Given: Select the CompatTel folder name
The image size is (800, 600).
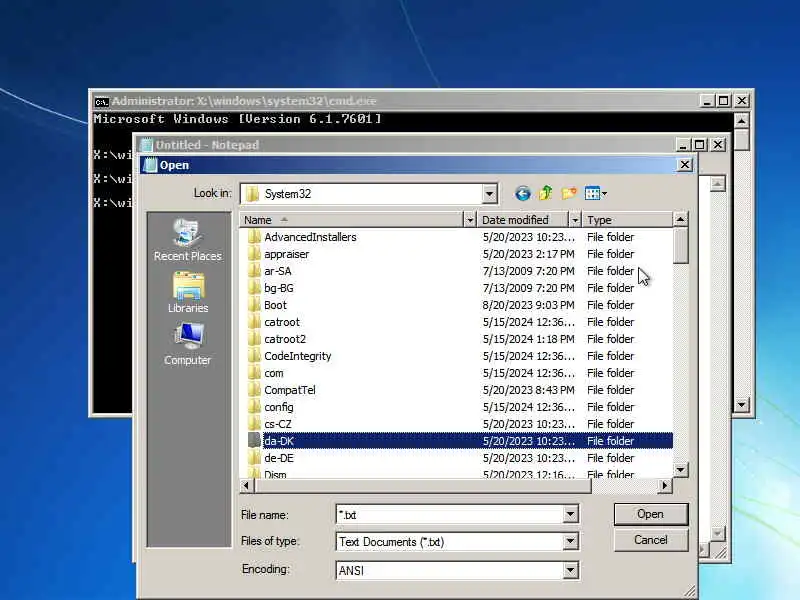Looking at the screenshot, I should pyautogui.click(x=290, y=390).
